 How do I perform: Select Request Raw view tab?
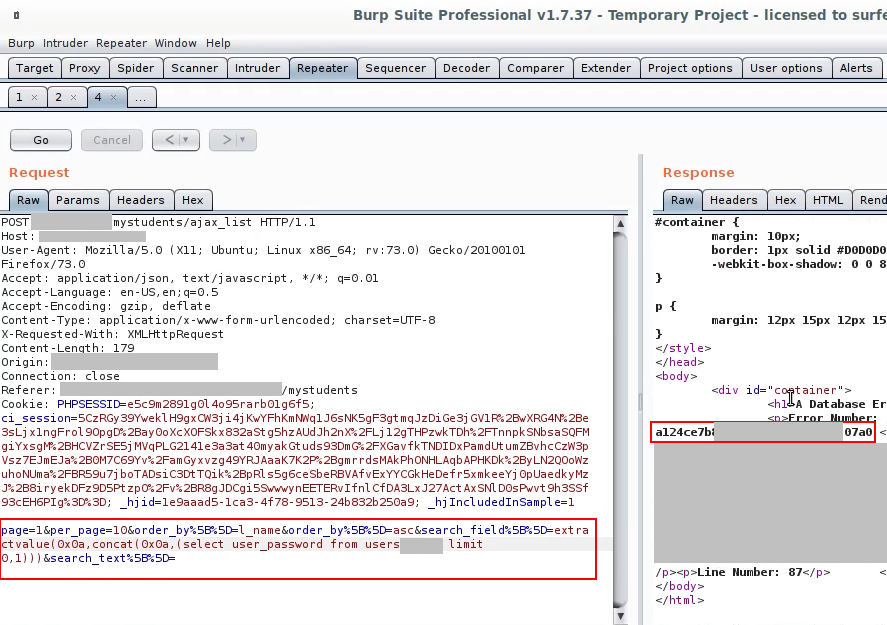(x=28, y=200)
